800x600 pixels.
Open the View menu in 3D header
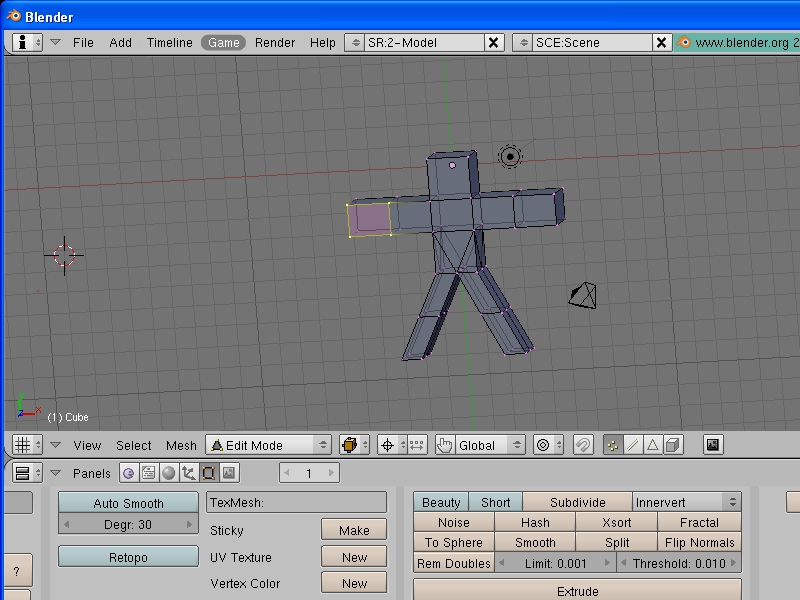[x=87, y=445]
